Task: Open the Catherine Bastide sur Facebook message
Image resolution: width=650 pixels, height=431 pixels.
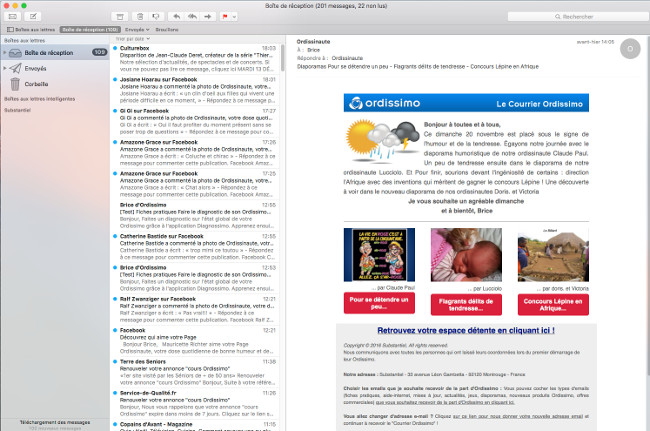Action: [x=195, y=247]
